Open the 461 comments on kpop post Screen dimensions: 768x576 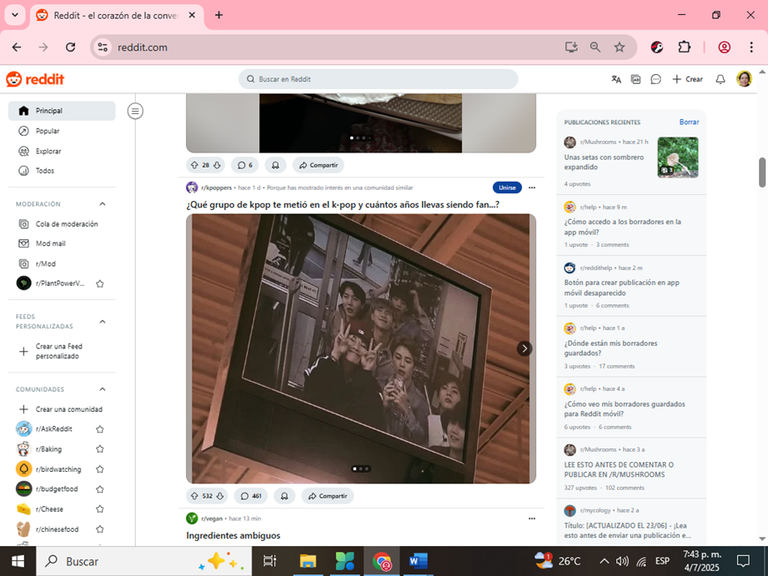tap(251, 496)
